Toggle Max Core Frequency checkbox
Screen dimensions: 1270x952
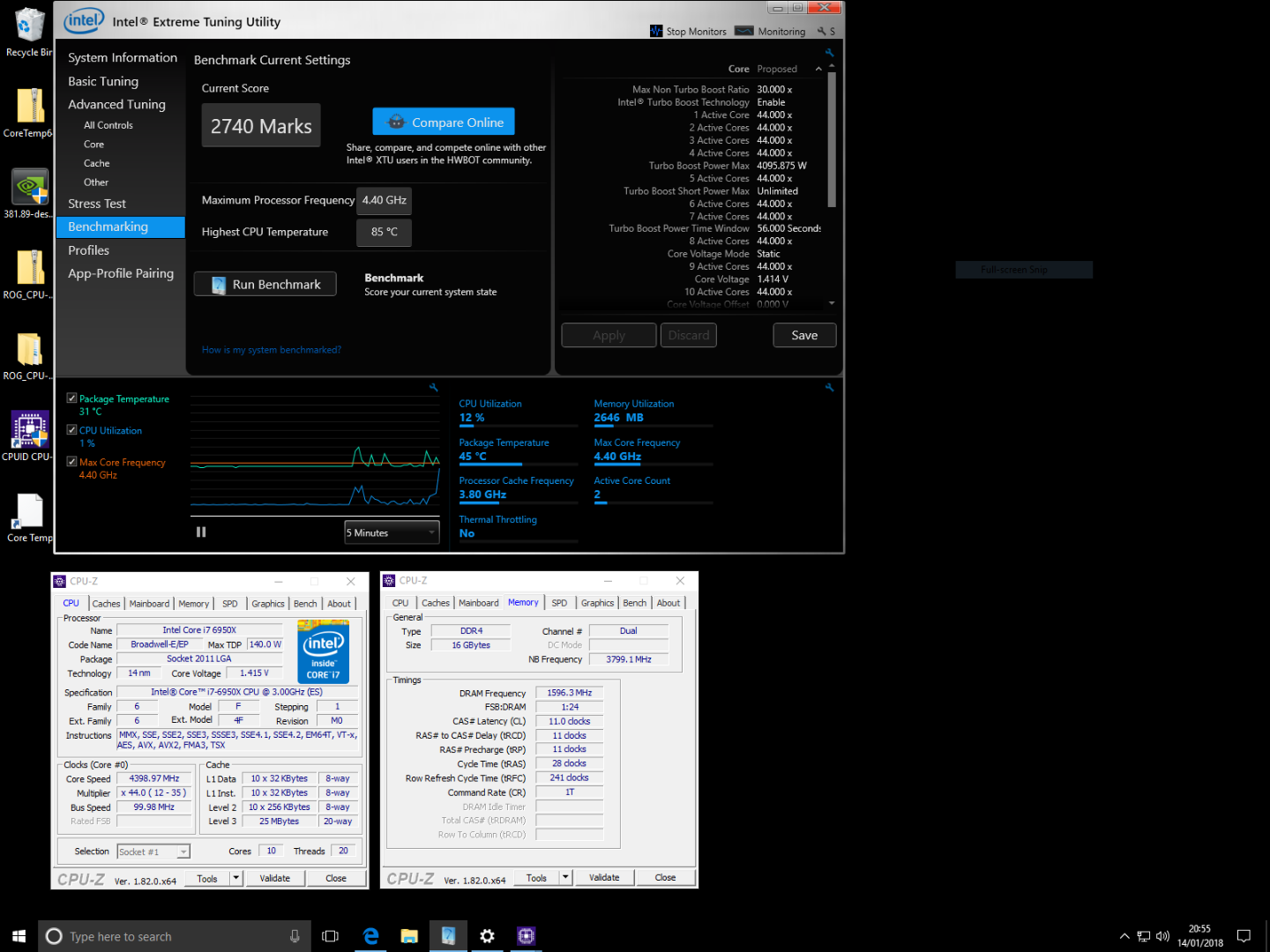coord(72,462)
